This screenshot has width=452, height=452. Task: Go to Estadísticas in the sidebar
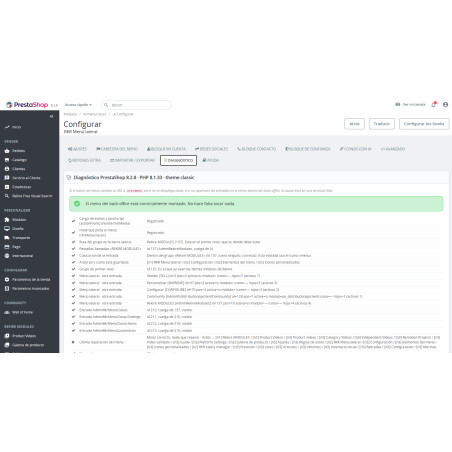(x=21, y=187)
